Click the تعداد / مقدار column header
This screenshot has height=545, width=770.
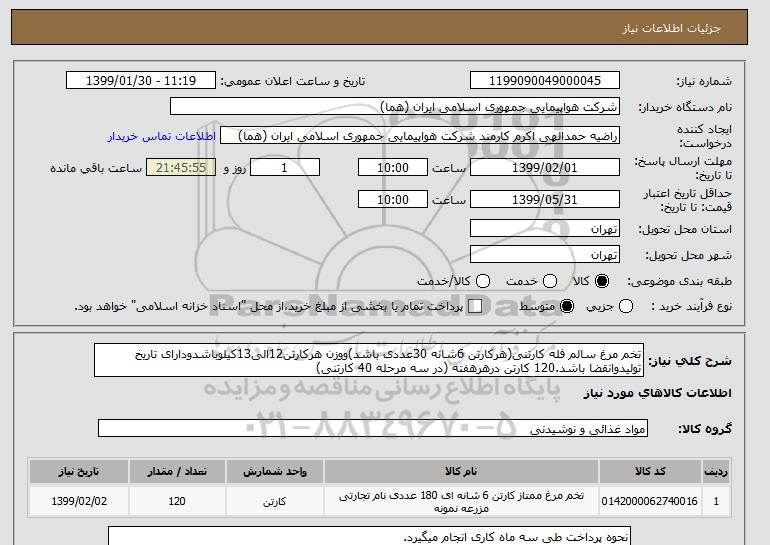pos(177,471)
